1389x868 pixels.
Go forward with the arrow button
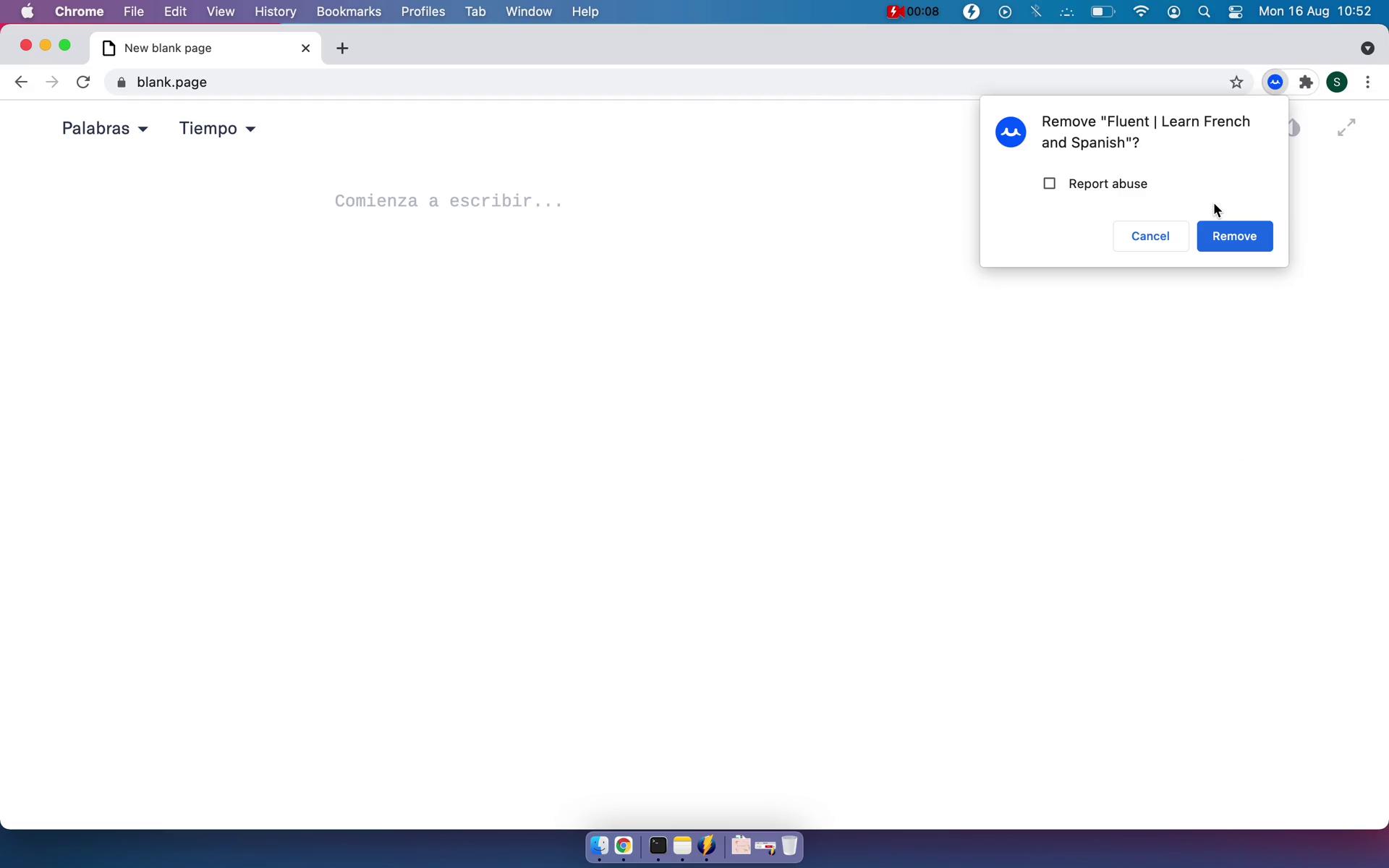(52, 82)
